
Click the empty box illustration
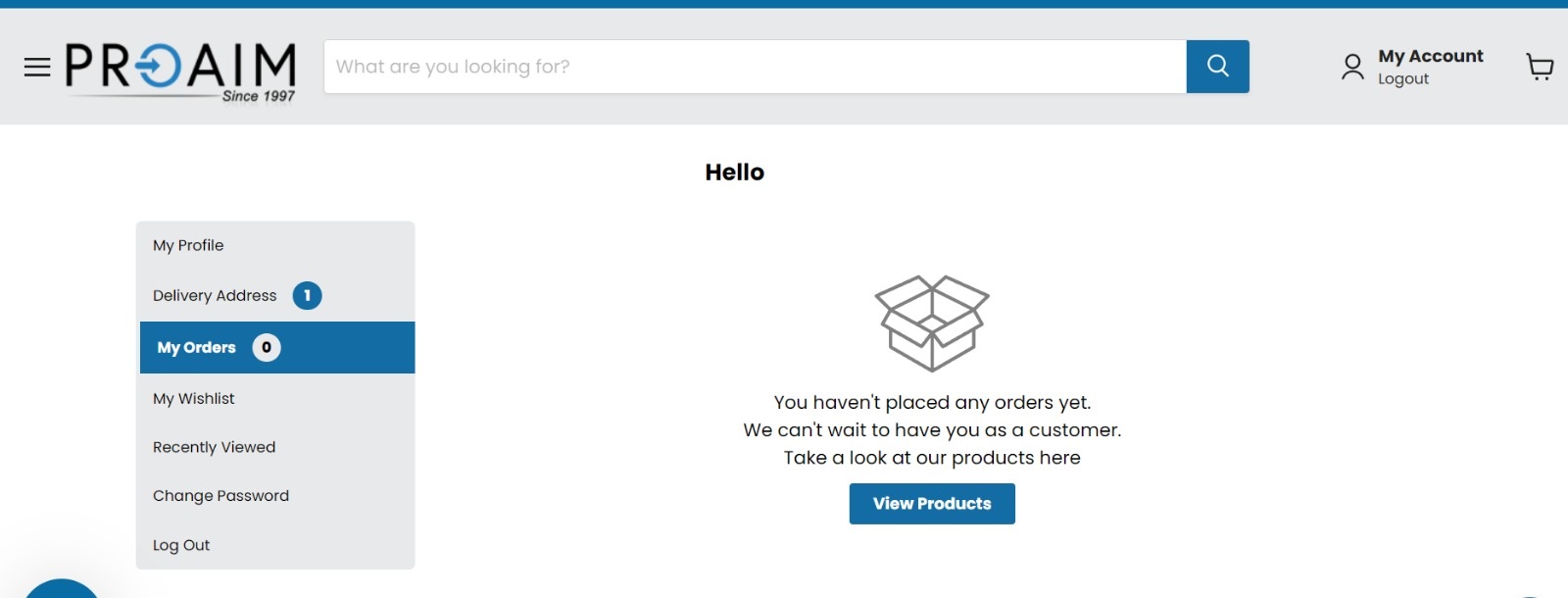[x=932, y=323]
